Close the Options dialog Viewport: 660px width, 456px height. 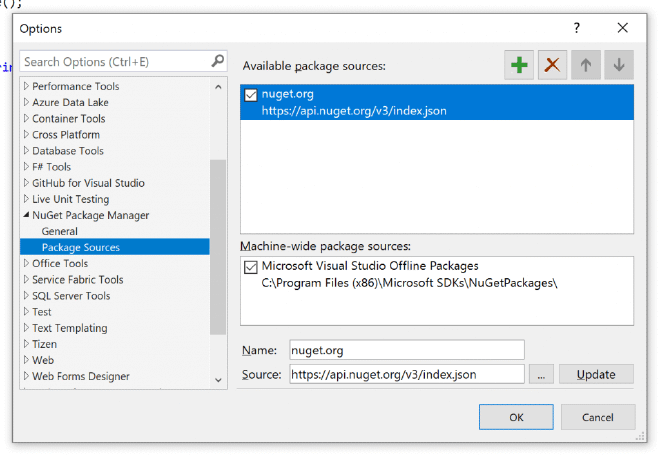tap(623, 28)
